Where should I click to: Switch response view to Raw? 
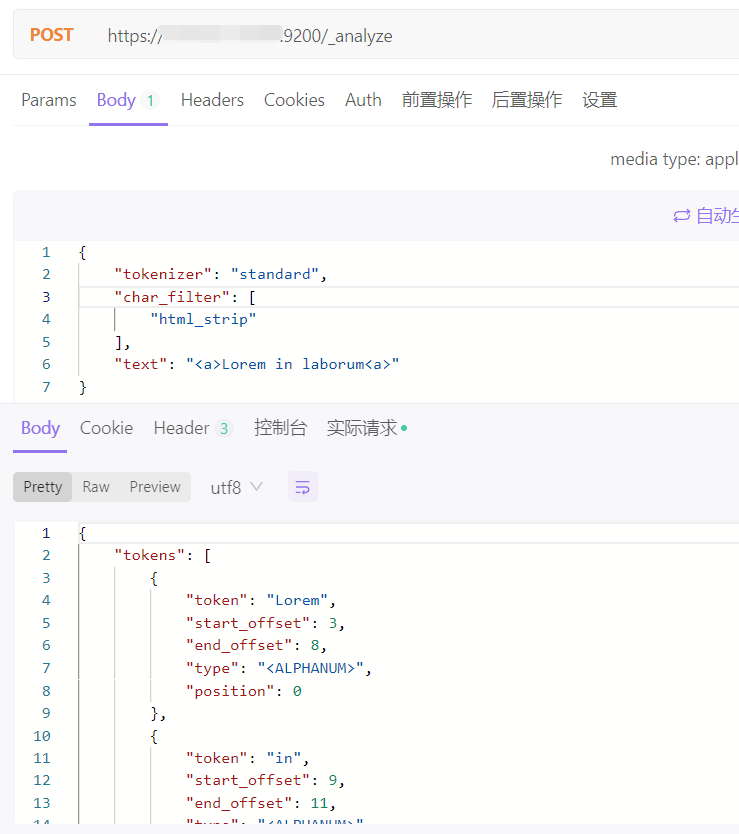[96, 487]
